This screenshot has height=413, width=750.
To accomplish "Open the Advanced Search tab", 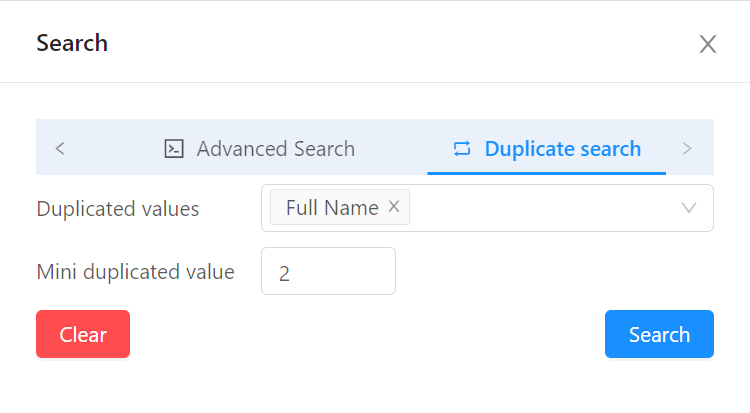I will (x=260, y=149).
